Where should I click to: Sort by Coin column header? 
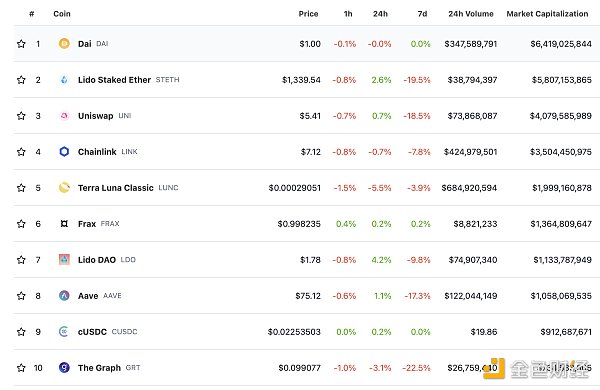point(62,14)
